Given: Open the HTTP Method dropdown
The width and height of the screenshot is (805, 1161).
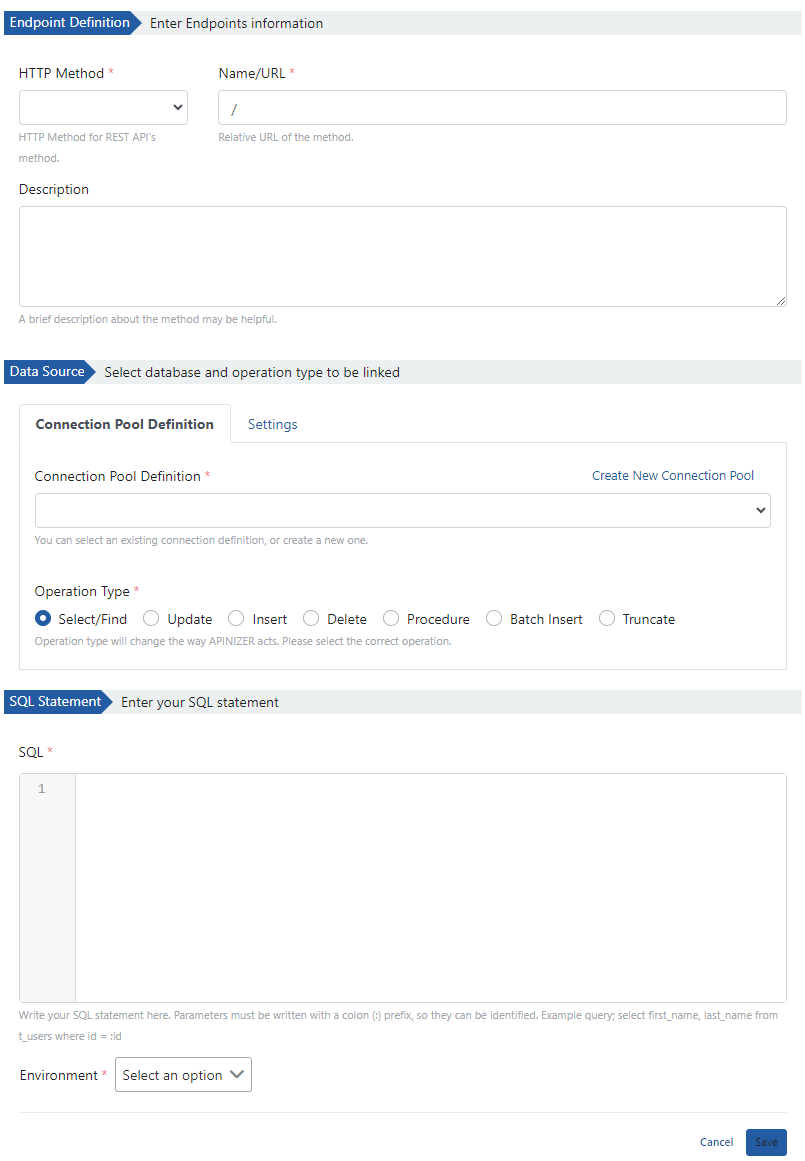Looking at the screenshot, I should pos(103,107).
